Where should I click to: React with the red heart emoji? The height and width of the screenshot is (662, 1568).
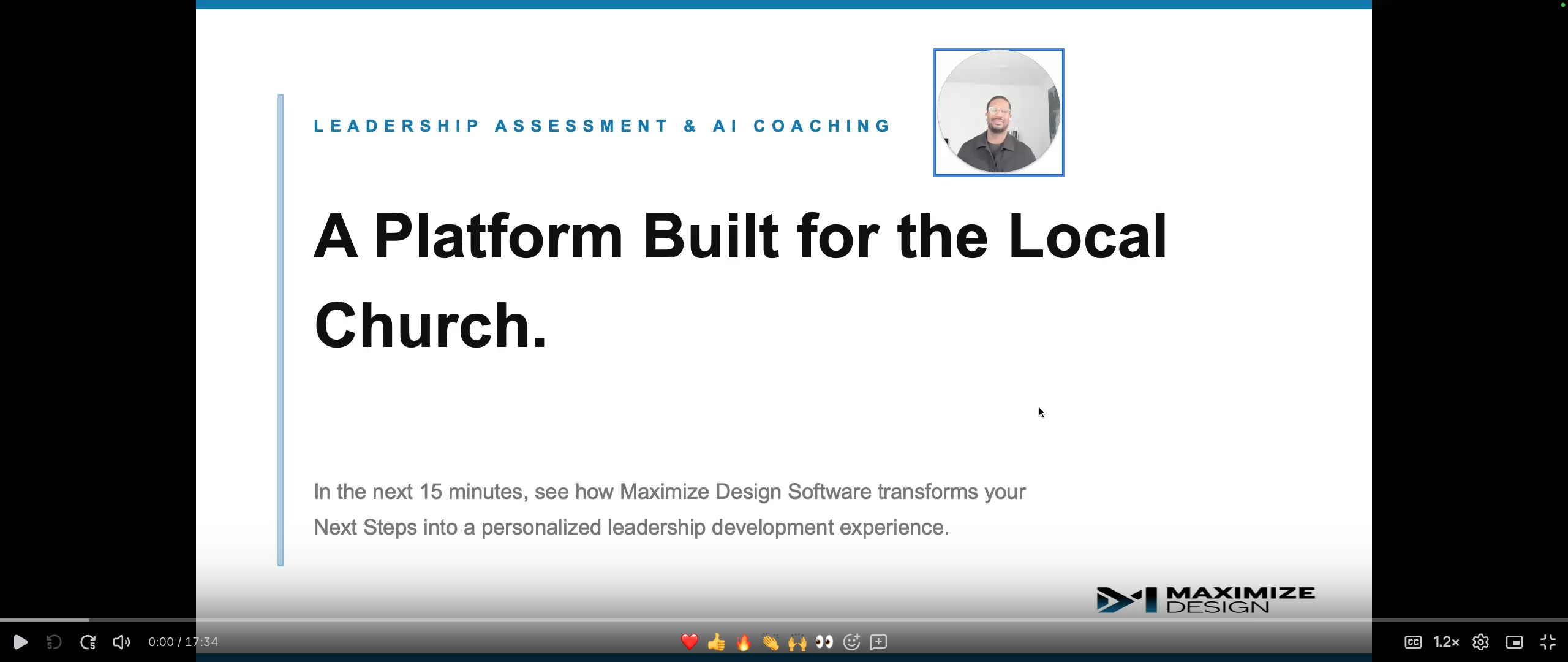point(689,642)
